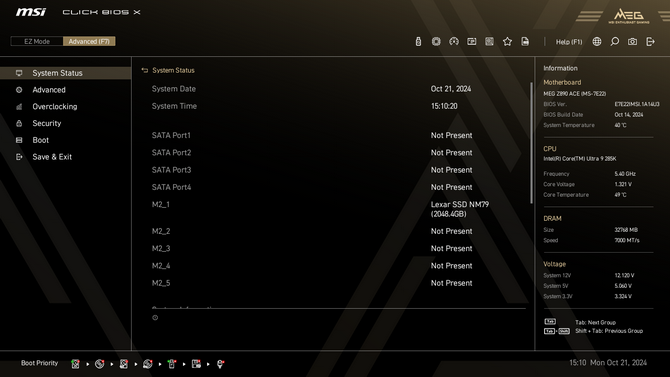The height and width of the screenshot is (377, 670).
Task: Select System Status in sidebar
Action: pos(65,73)
